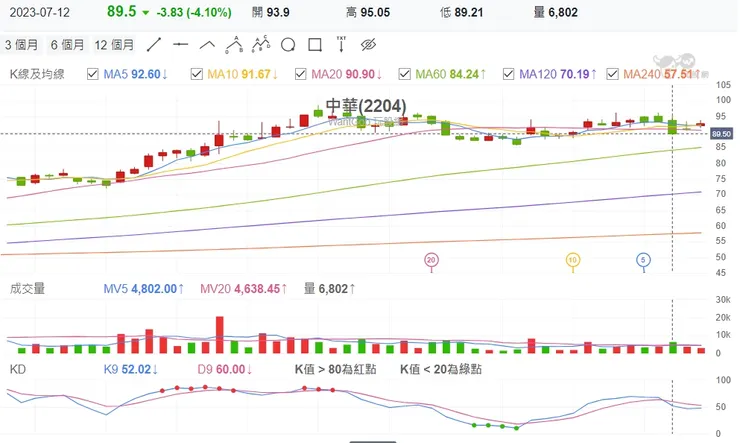Click the 量 6,802 volume in header
Screen dimensions: 740x443
556,12
